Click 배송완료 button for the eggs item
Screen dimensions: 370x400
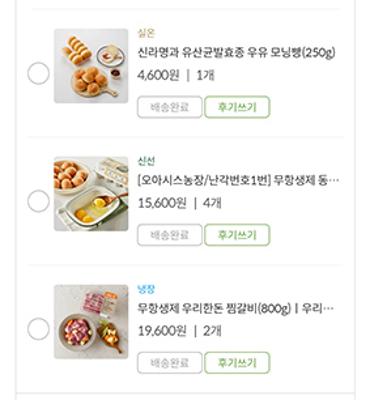tap(170, 235)
